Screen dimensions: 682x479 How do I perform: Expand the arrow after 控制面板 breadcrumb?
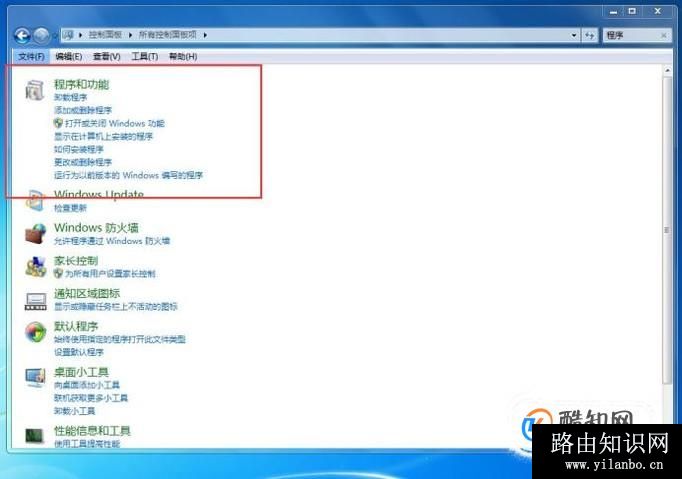130,35
